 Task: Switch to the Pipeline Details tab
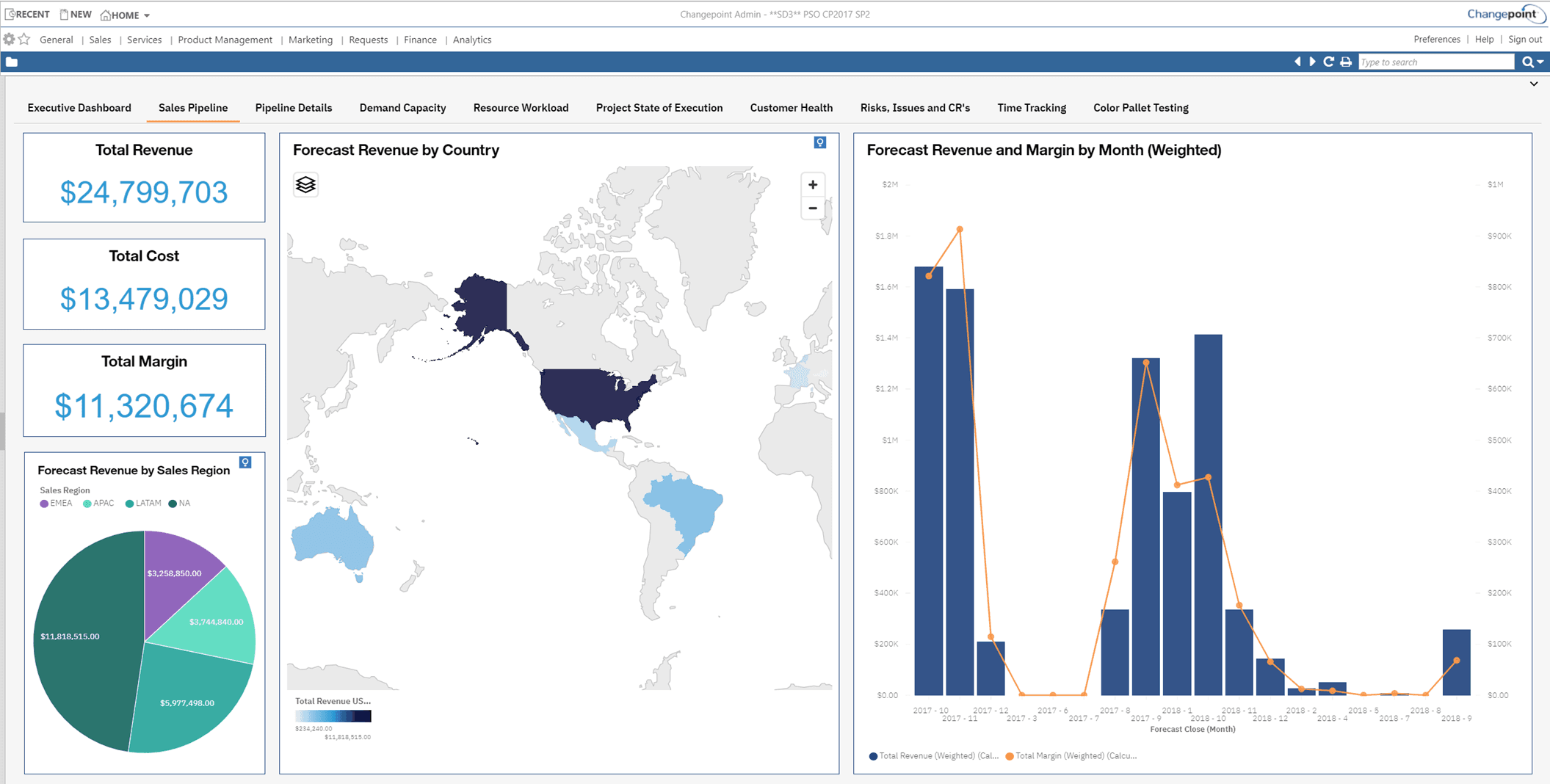click(x=293, y=108)
